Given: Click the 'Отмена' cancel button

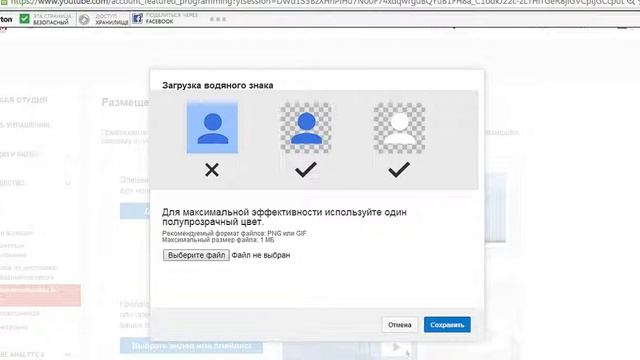Looking at the screenshot, I should point(400,325).
